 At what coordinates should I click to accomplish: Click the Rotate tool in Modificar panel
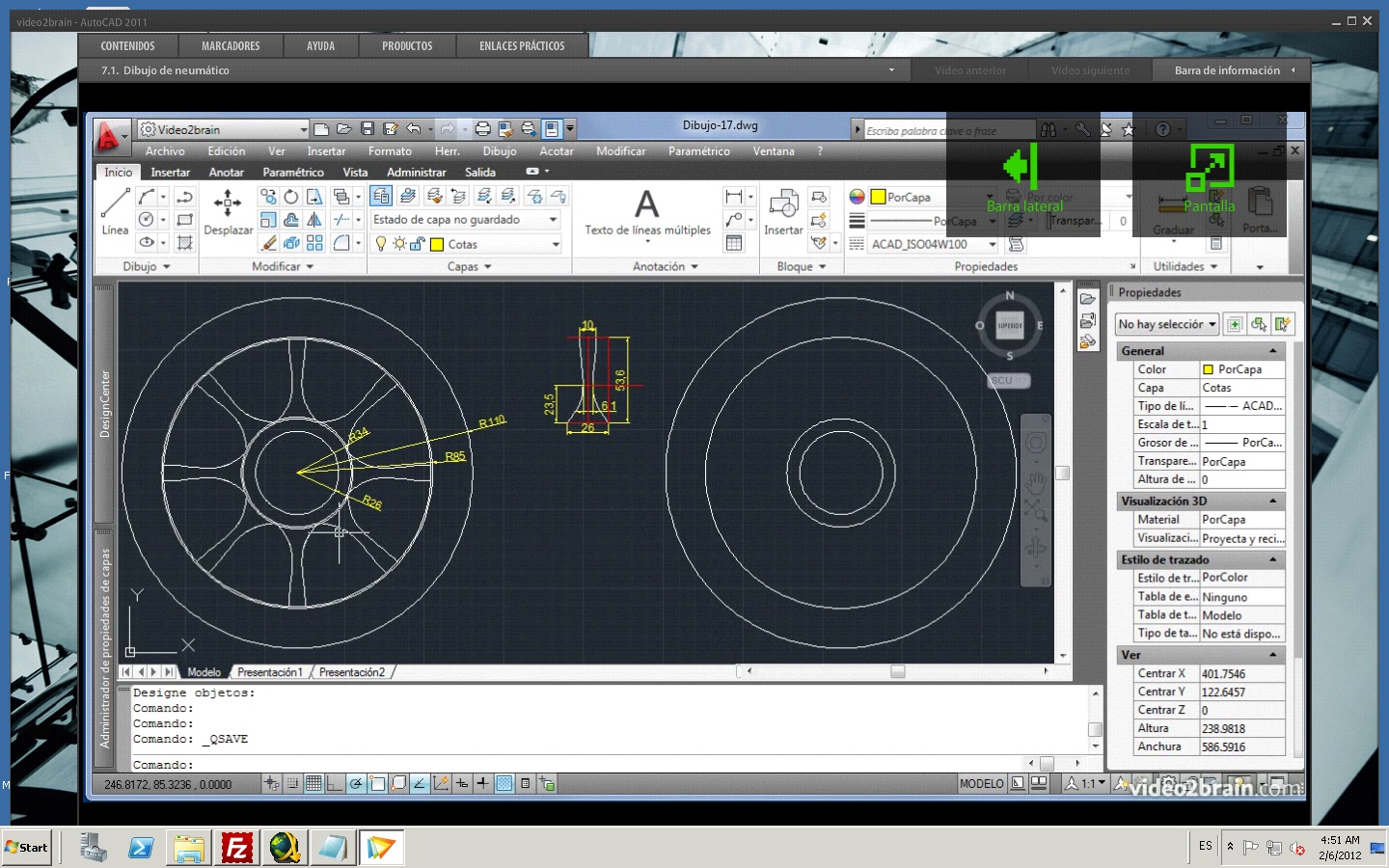click(x=291, y=196)
